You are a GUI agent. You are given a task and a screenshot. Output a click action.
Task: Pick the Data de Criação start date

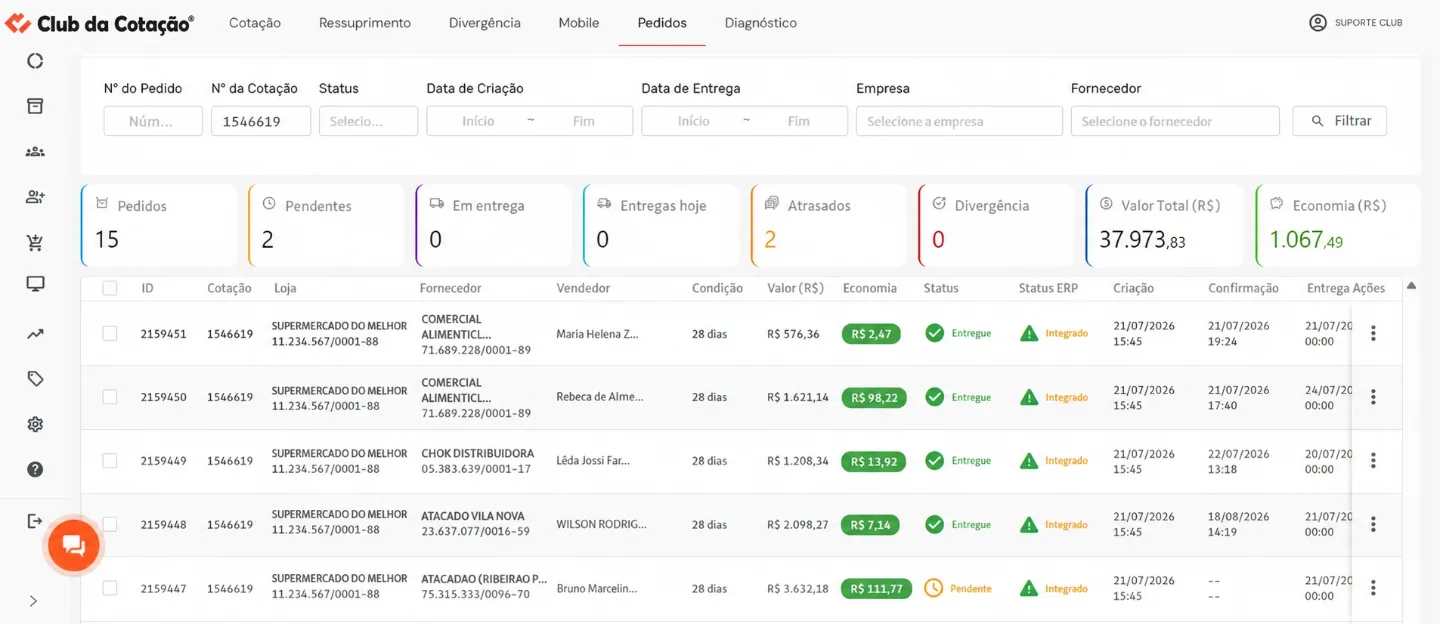[x=478, y=121]
